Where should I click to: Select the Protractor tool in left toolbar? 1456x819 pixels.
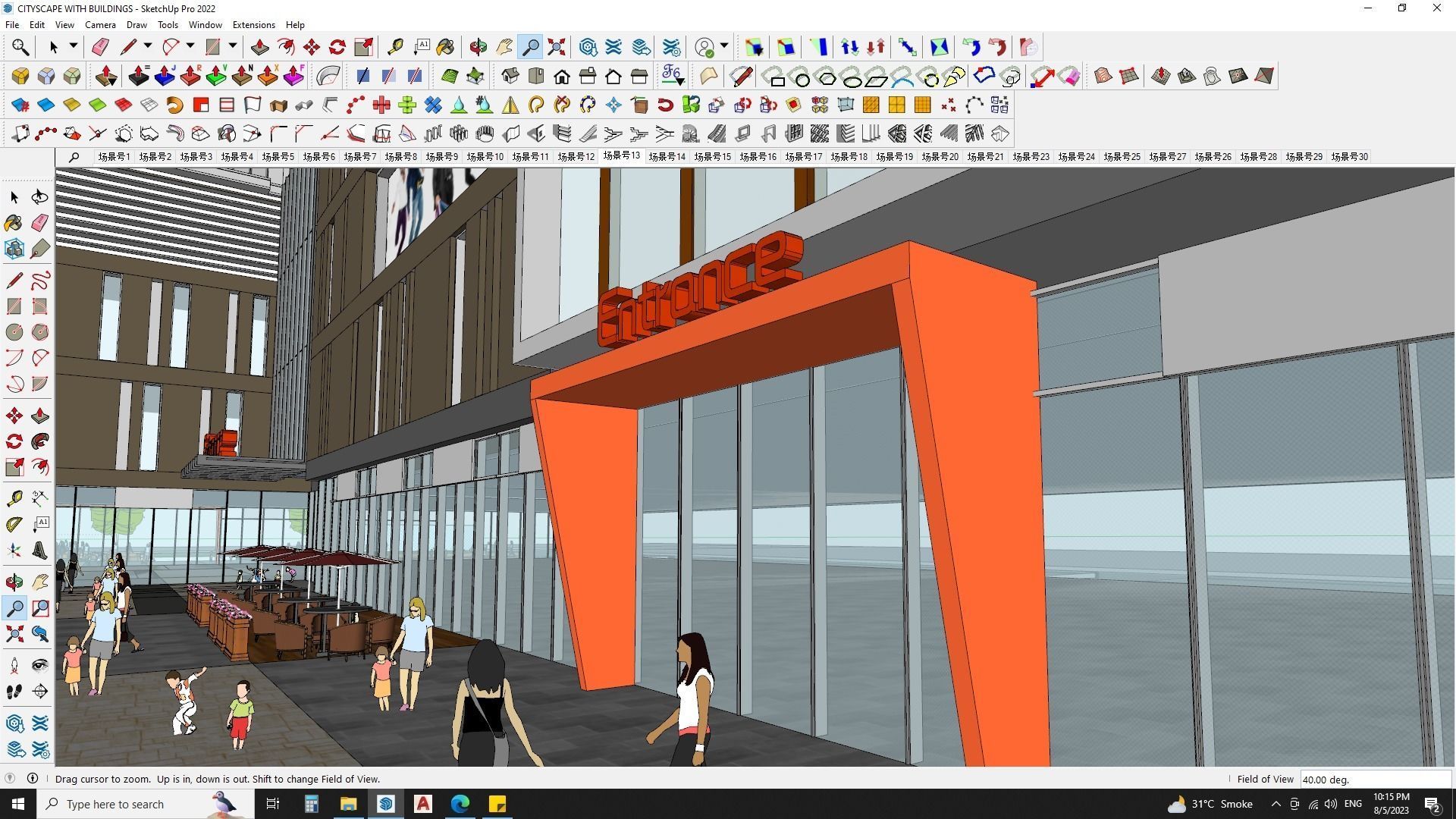click(14, 524)
